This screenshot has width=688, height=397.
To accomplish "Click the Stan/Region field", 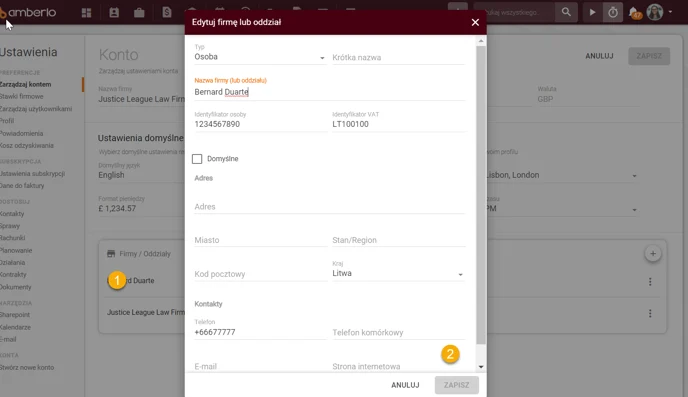I will 398,240.
